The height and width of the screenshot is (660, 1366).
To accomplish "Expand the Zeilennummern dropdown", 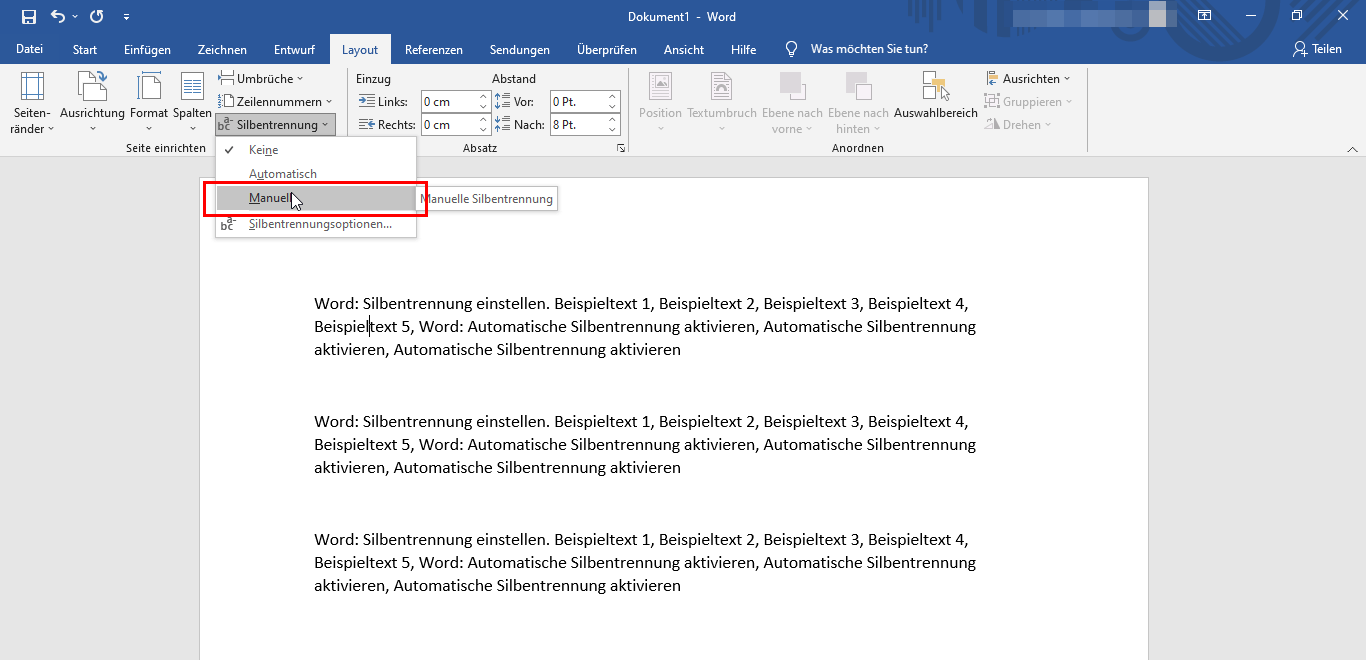I will point(275,101).
